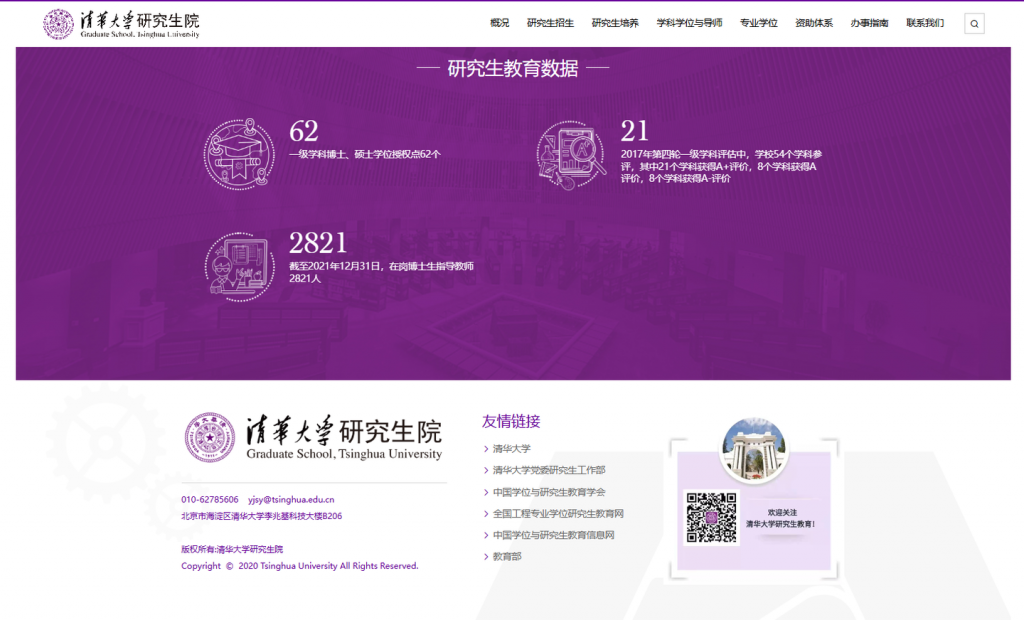Open the 研究生招生 menu
Viewport: 1024px width, 620px height.
tap(551, 23)
